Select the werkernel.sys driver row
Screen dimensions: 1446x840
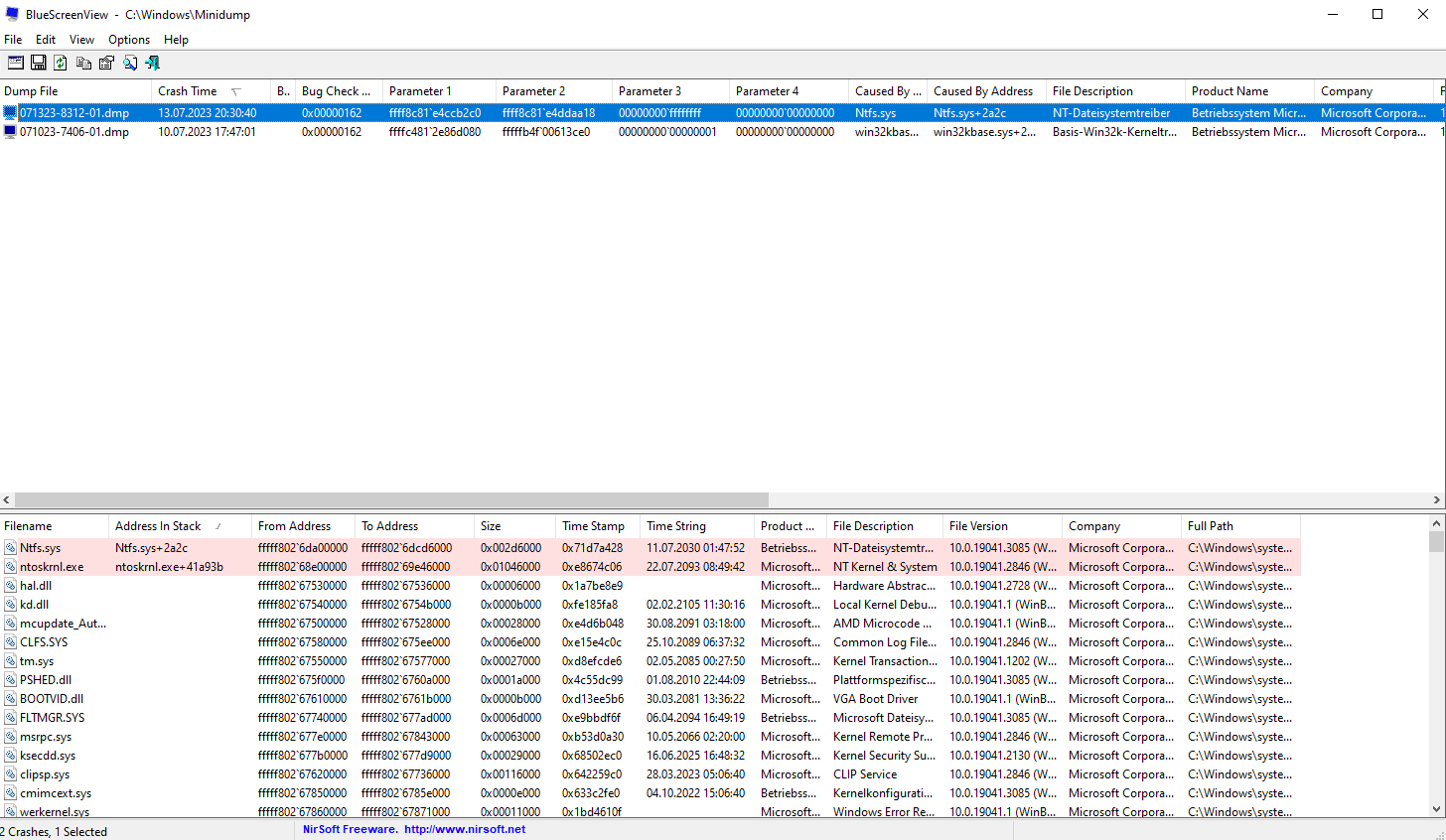[x=651, y=811]
